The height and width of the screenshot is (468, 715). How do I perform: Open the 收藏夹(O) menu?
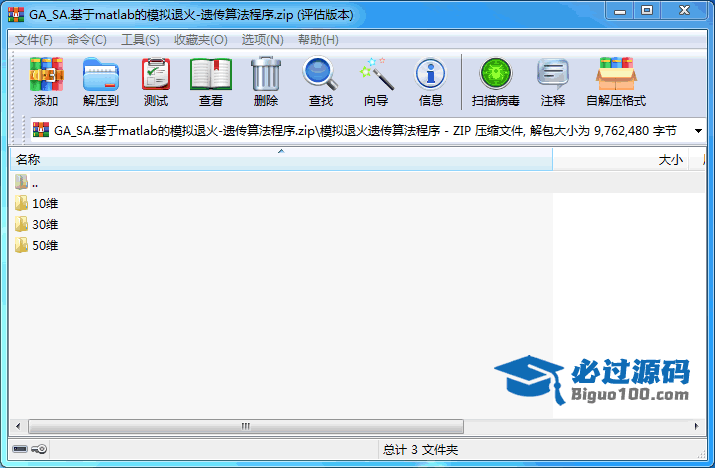click(200, 40)
